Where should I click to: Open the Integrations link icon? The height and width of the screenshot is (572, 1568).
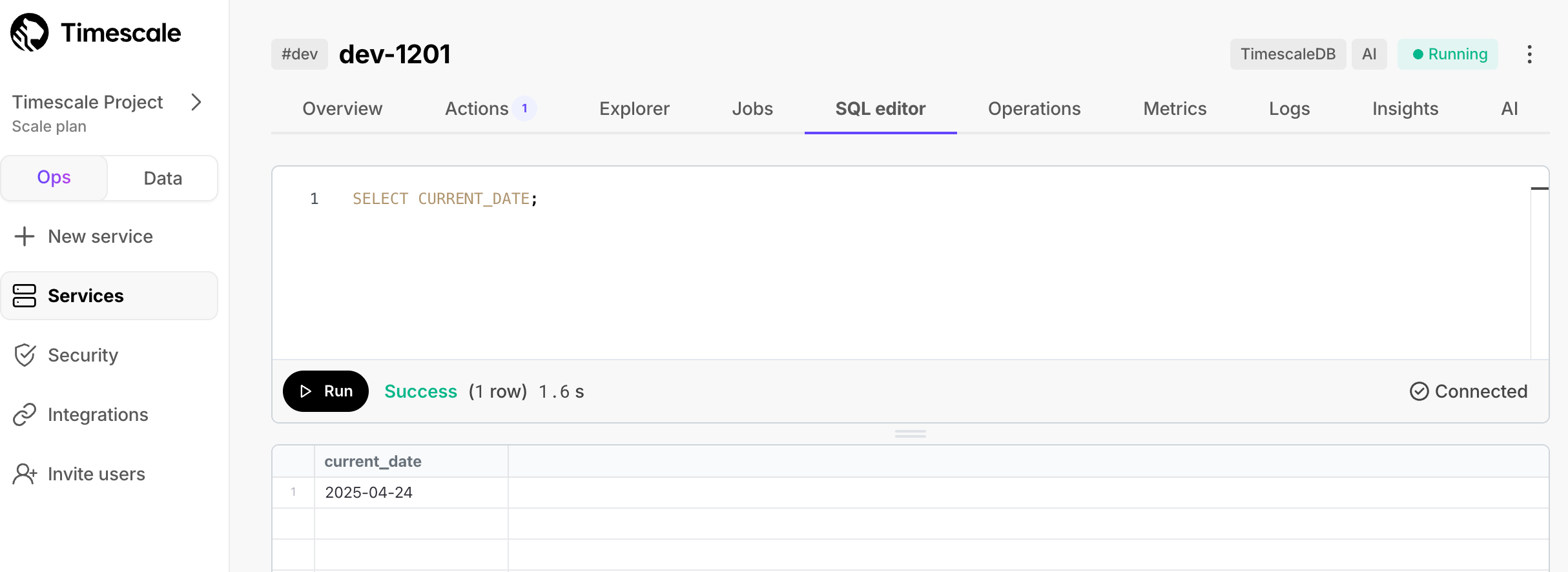[x=25, y=414]
